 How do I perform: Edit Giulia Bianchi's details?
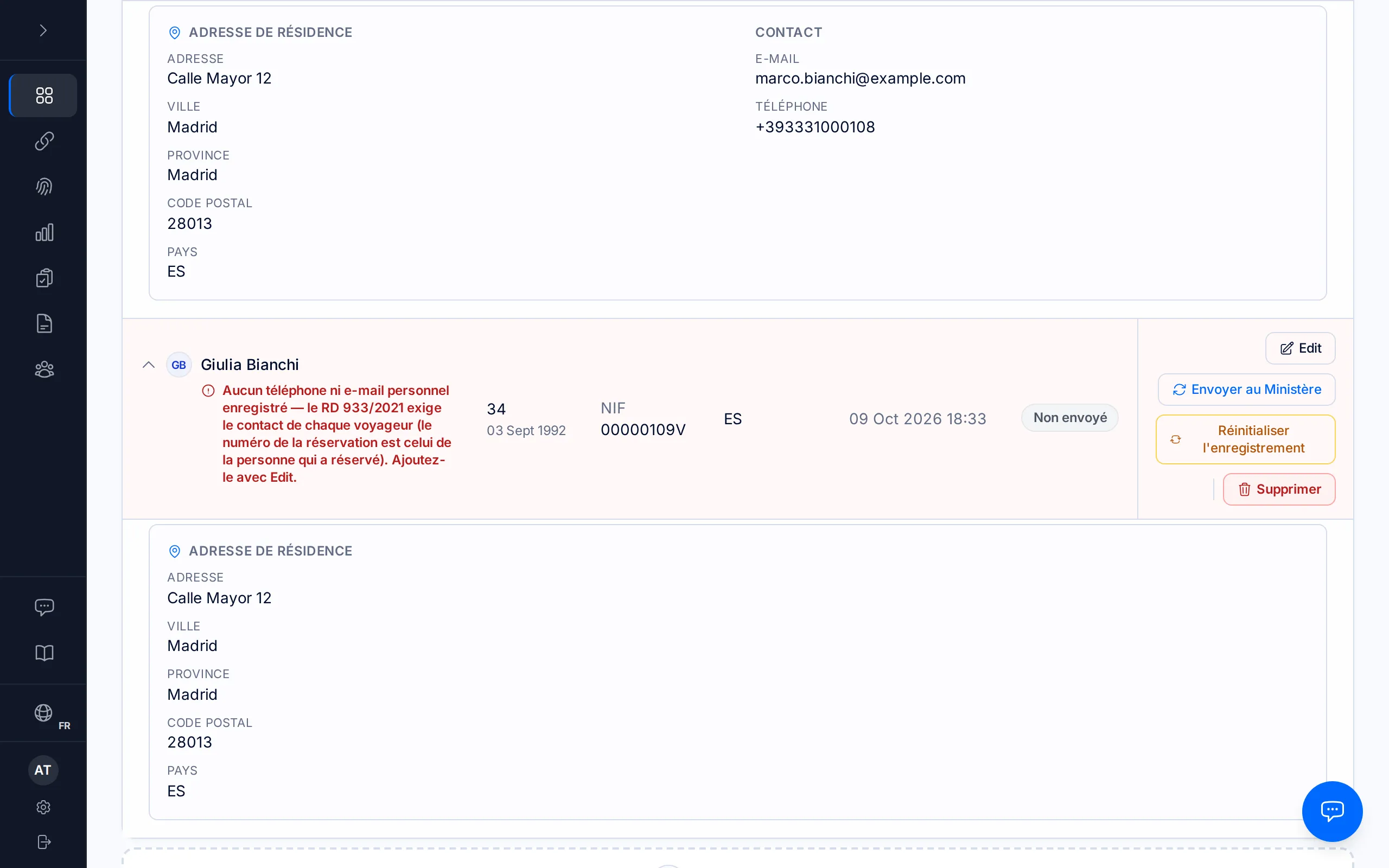pos(1300,348)
